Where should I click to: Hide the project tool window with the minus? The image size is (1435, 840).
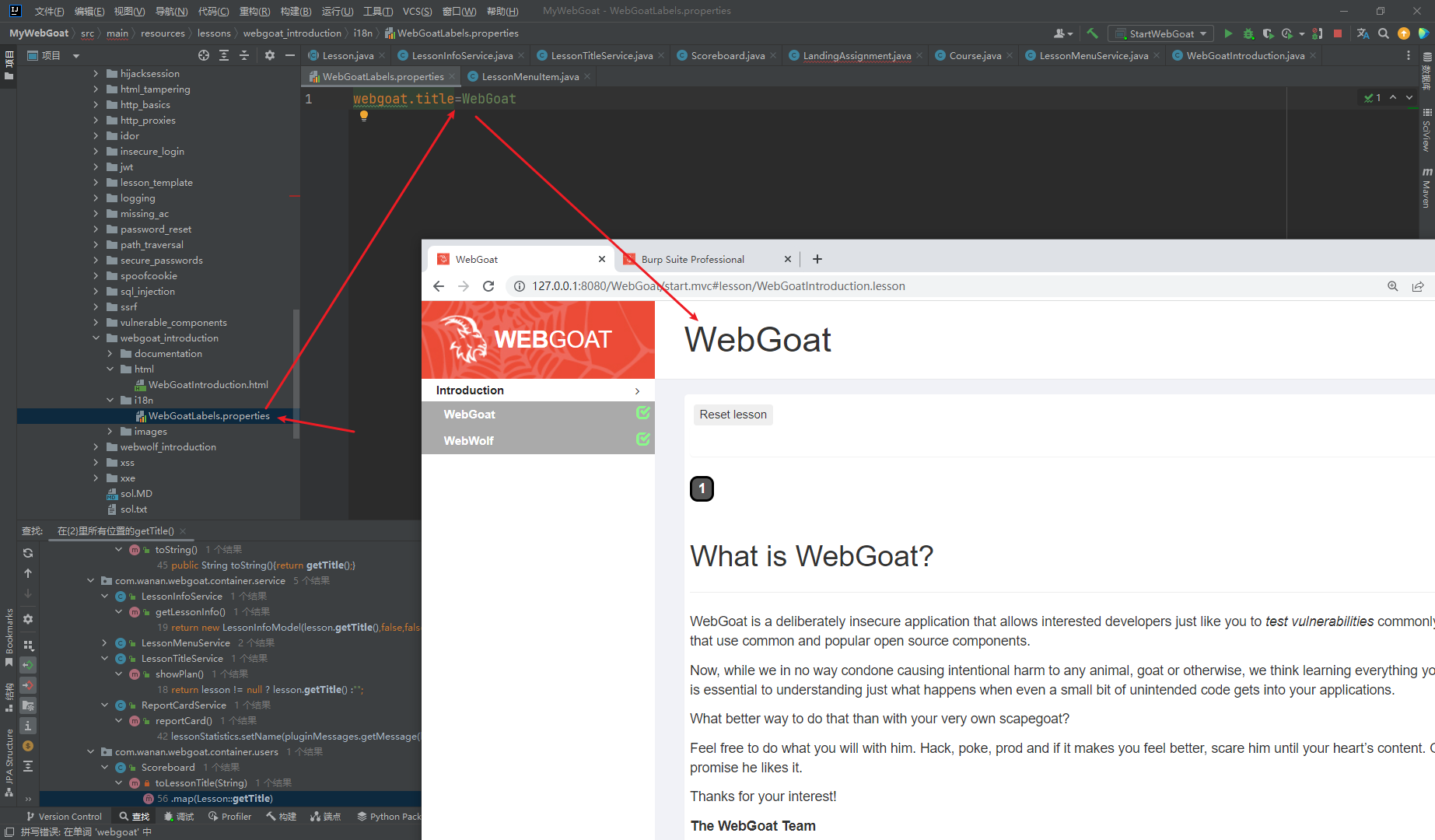click(x=290, y=55)
